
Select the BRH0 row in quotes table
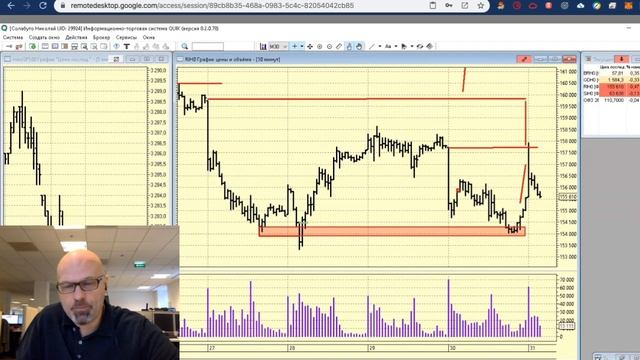(x=612, y=73)
